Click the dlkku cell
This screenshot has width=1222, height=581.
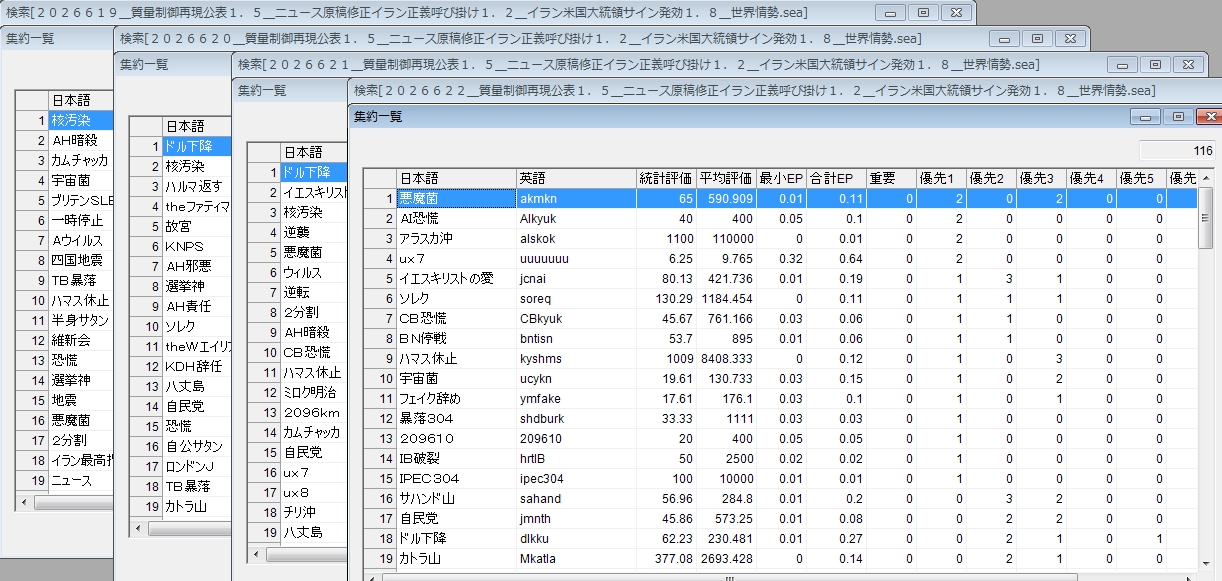pyautogui.click(x=575, y=538)
